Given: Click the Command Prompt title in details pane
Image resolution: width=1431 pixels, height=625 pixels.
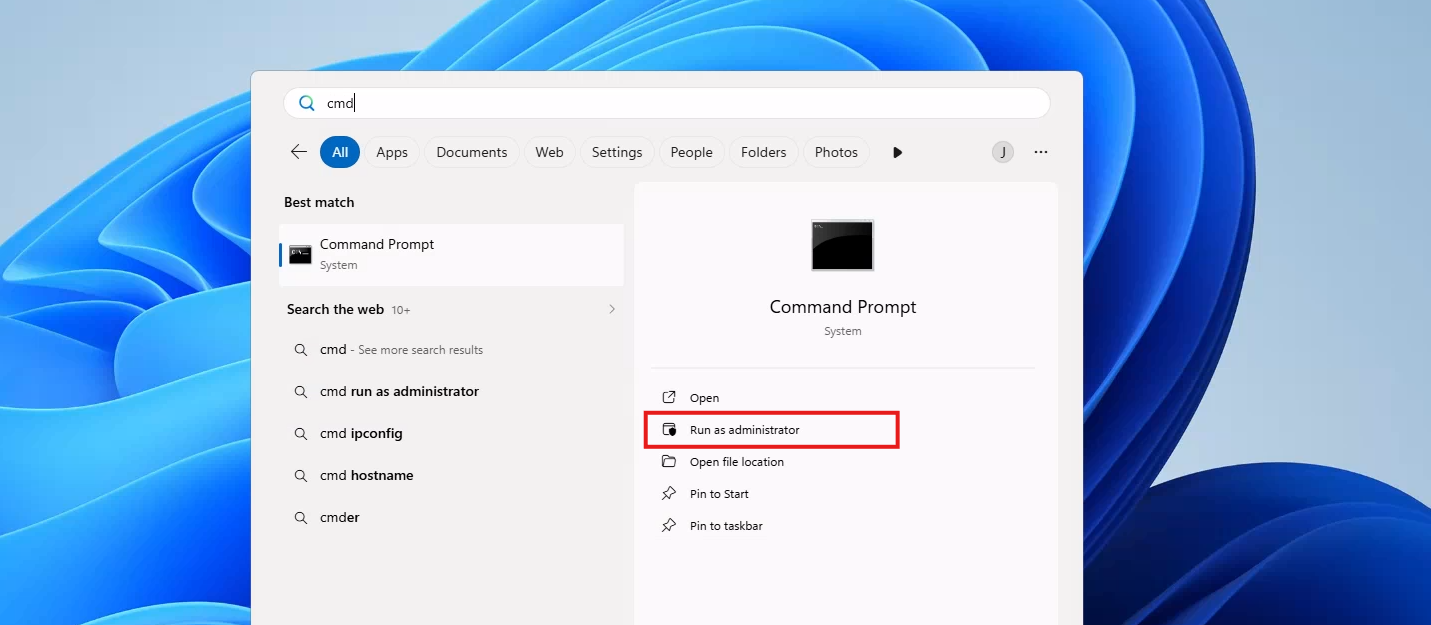Looking at the screenshot, I should click(843, 307).
